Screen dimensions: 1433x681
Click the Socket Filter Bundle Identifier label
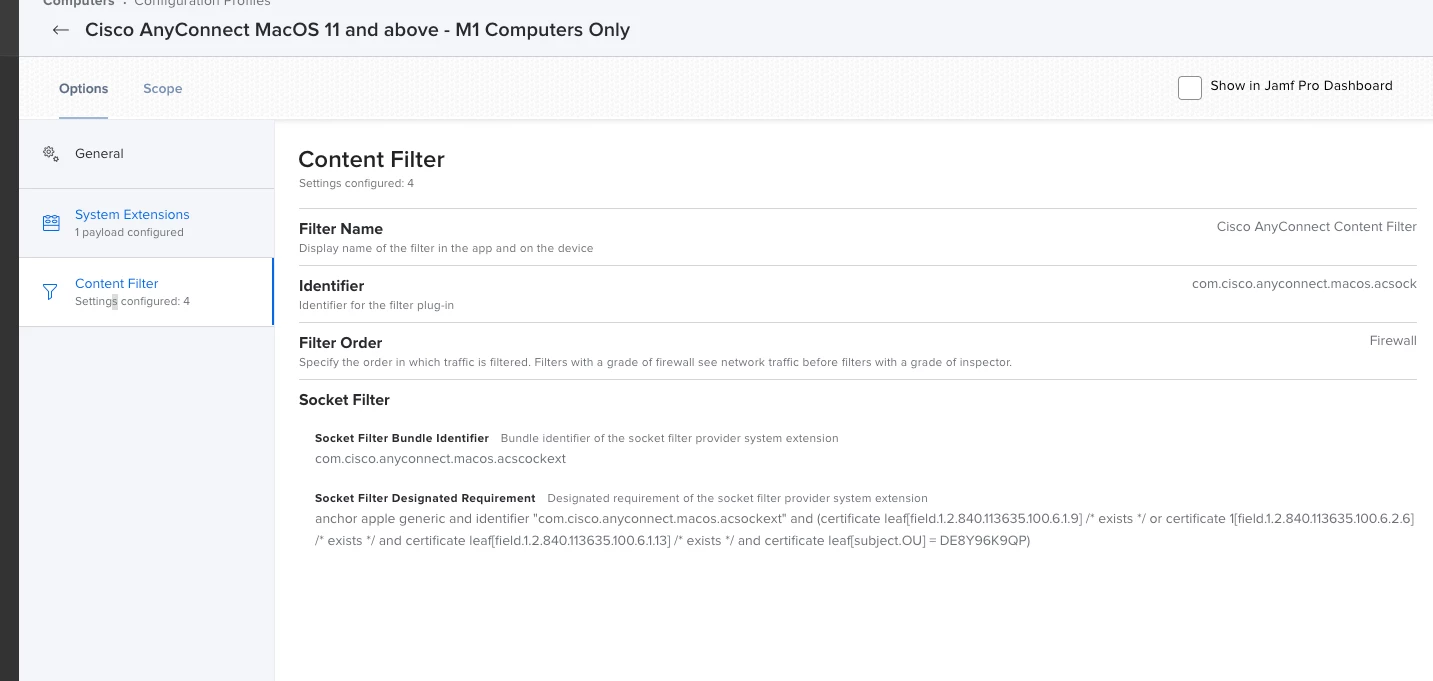tap(402, 438)
